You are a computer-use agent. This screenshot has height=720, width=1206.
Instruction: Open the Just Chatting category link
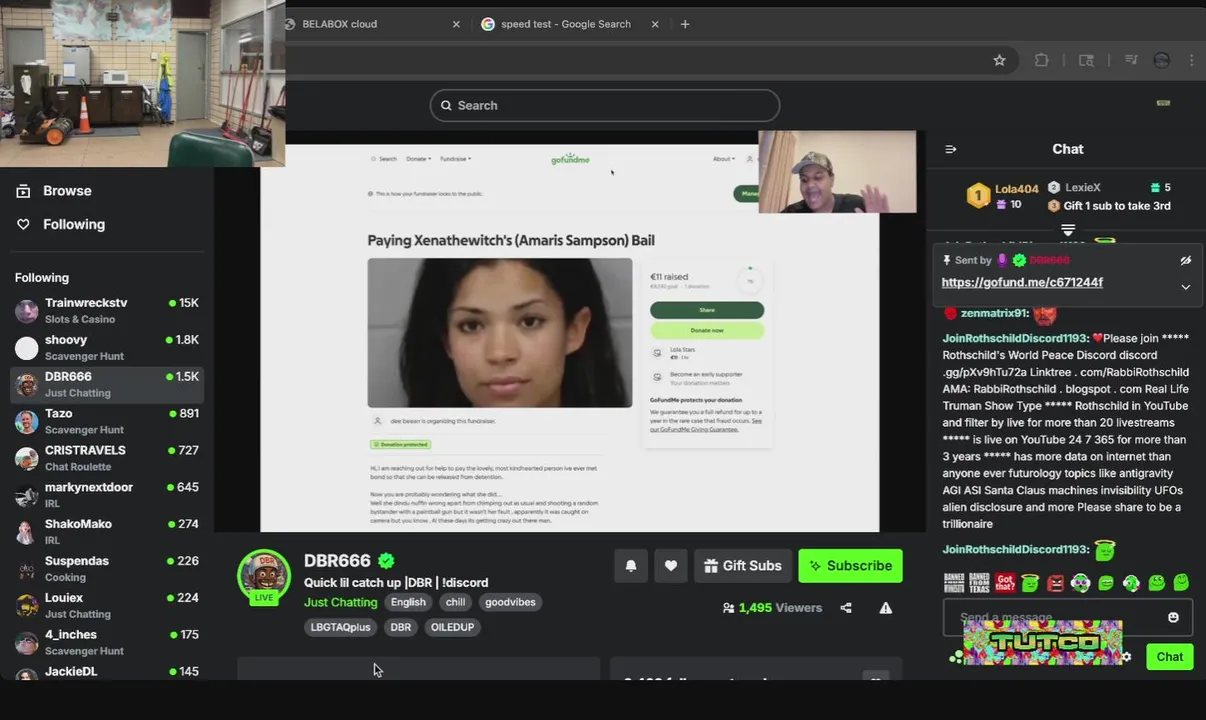point(341,602)
